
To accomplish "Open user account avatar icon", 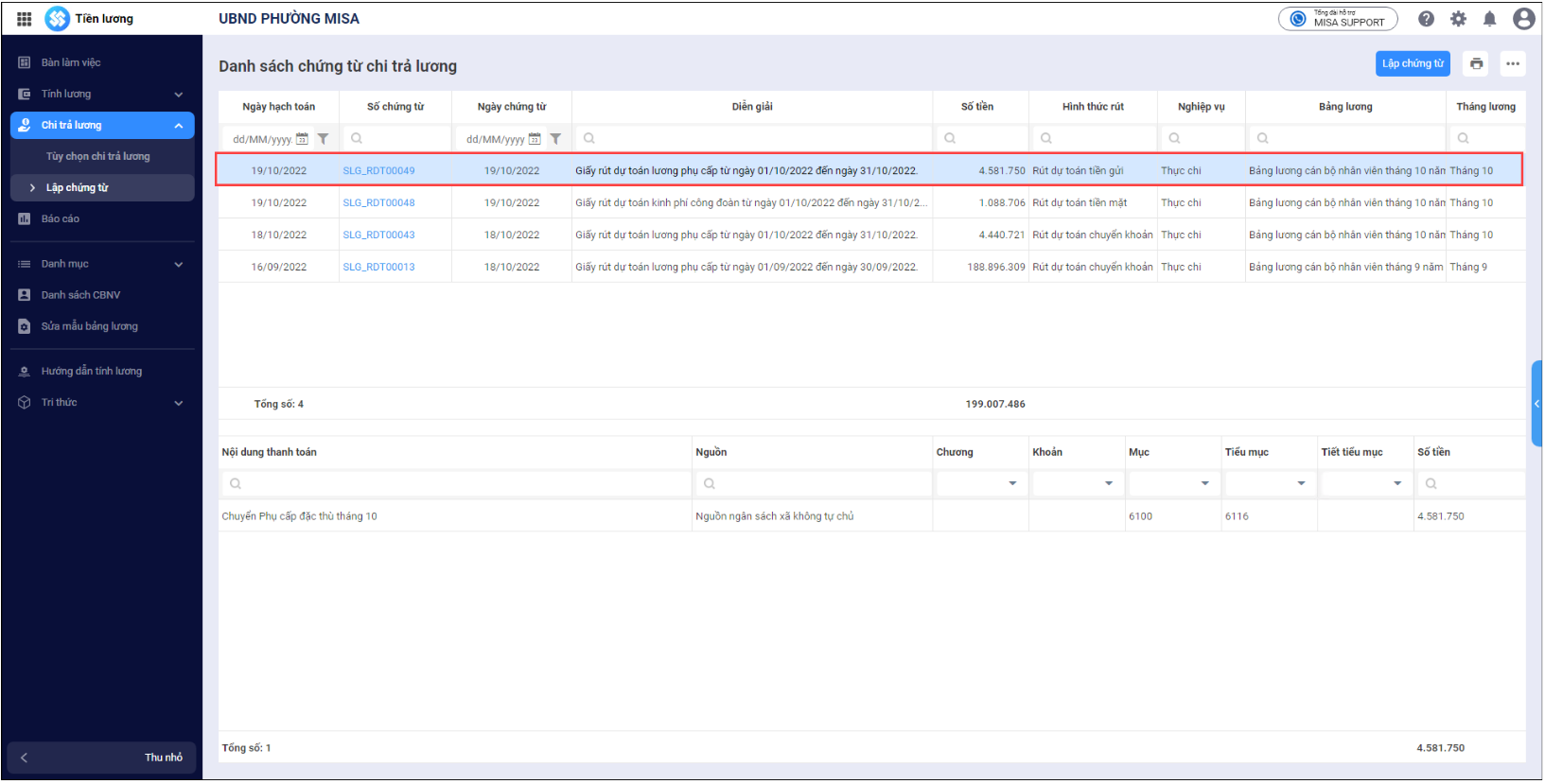I will pyautogui.click(x=1523, y=19).
